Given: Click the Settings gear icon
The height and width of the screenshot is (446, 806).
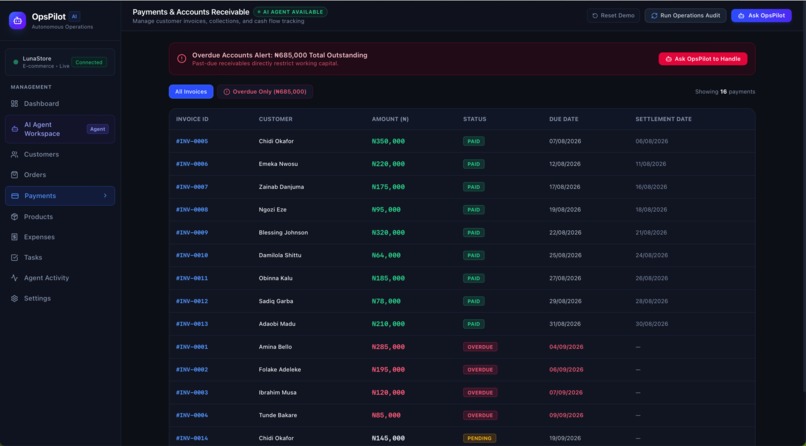Looking at the screenshot, I should 14,299.
